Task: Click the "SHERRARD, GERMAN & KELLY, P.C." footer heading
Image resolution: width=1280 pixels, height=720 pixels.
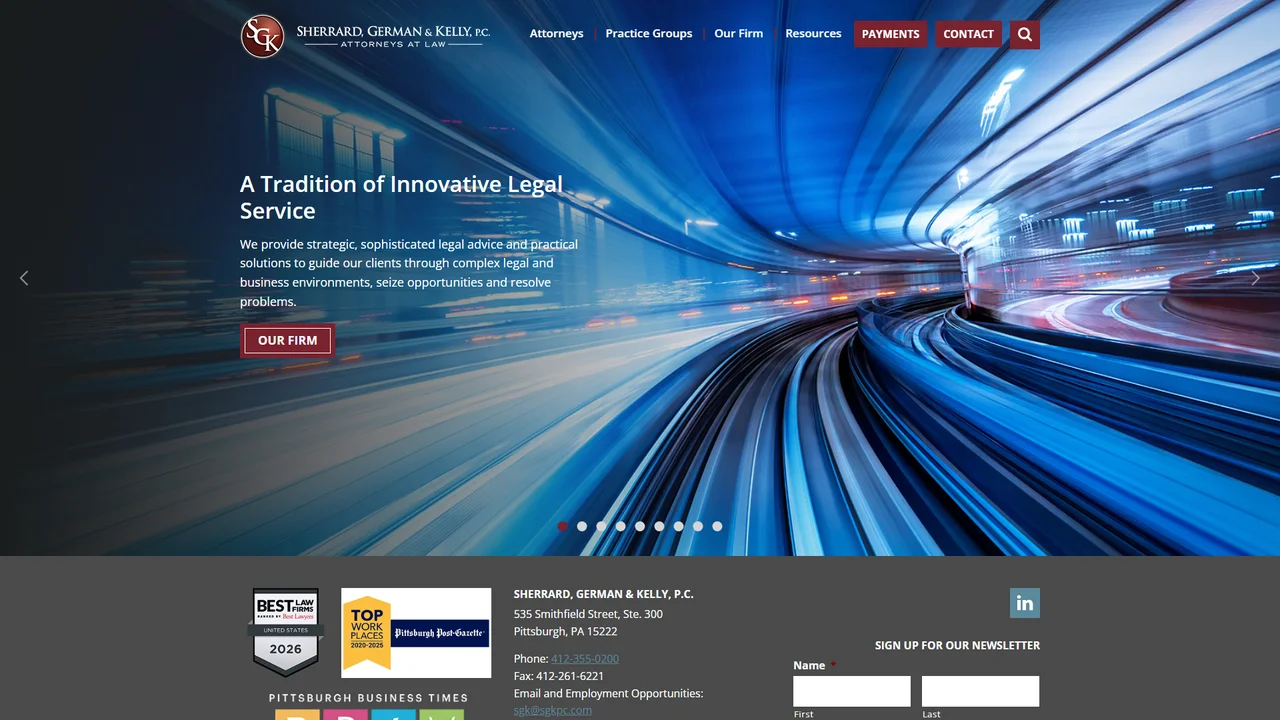Action: [604, 594]
